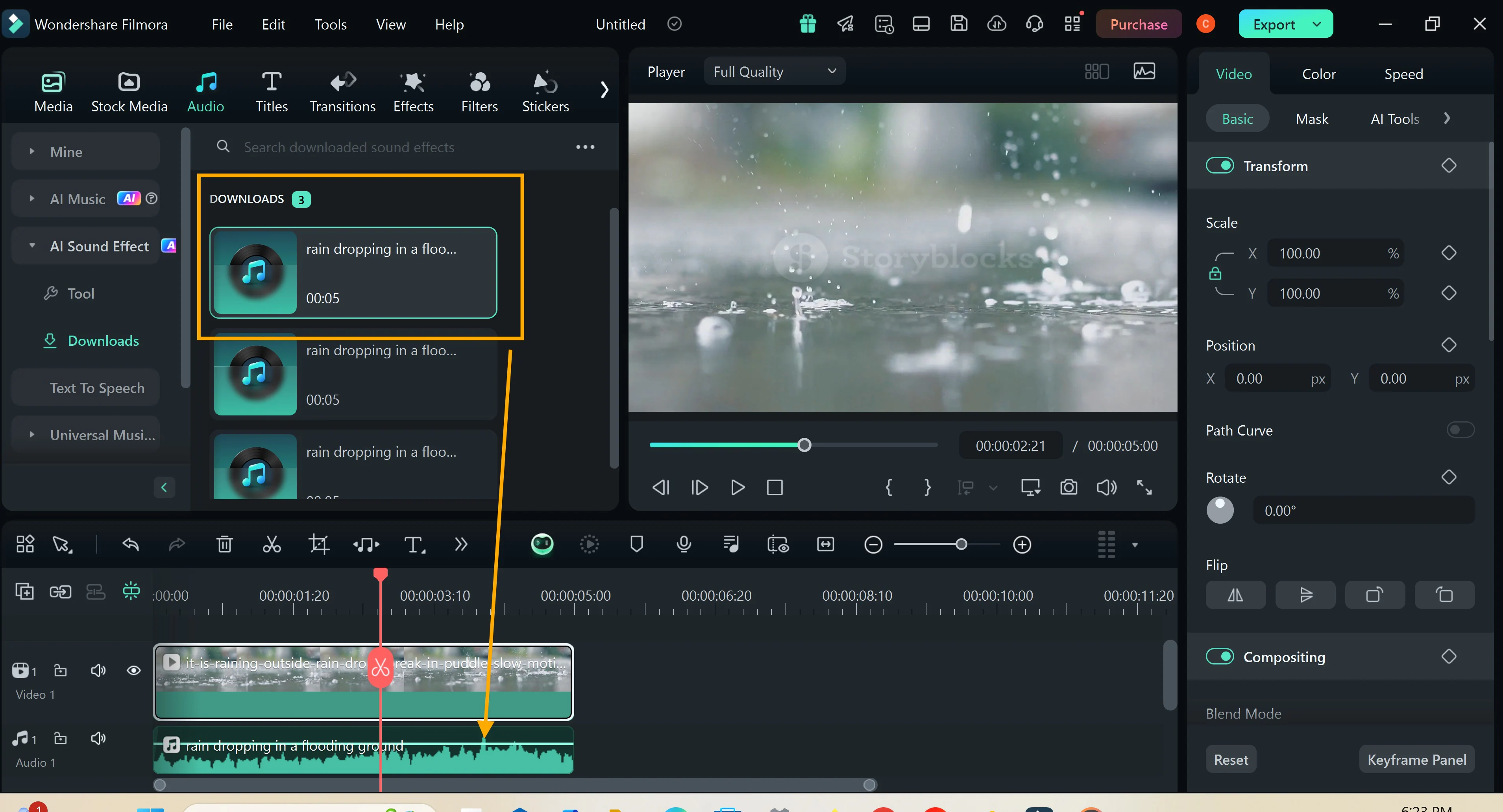Click the rain dropping audio thumbnail

(x=255, y=271)
